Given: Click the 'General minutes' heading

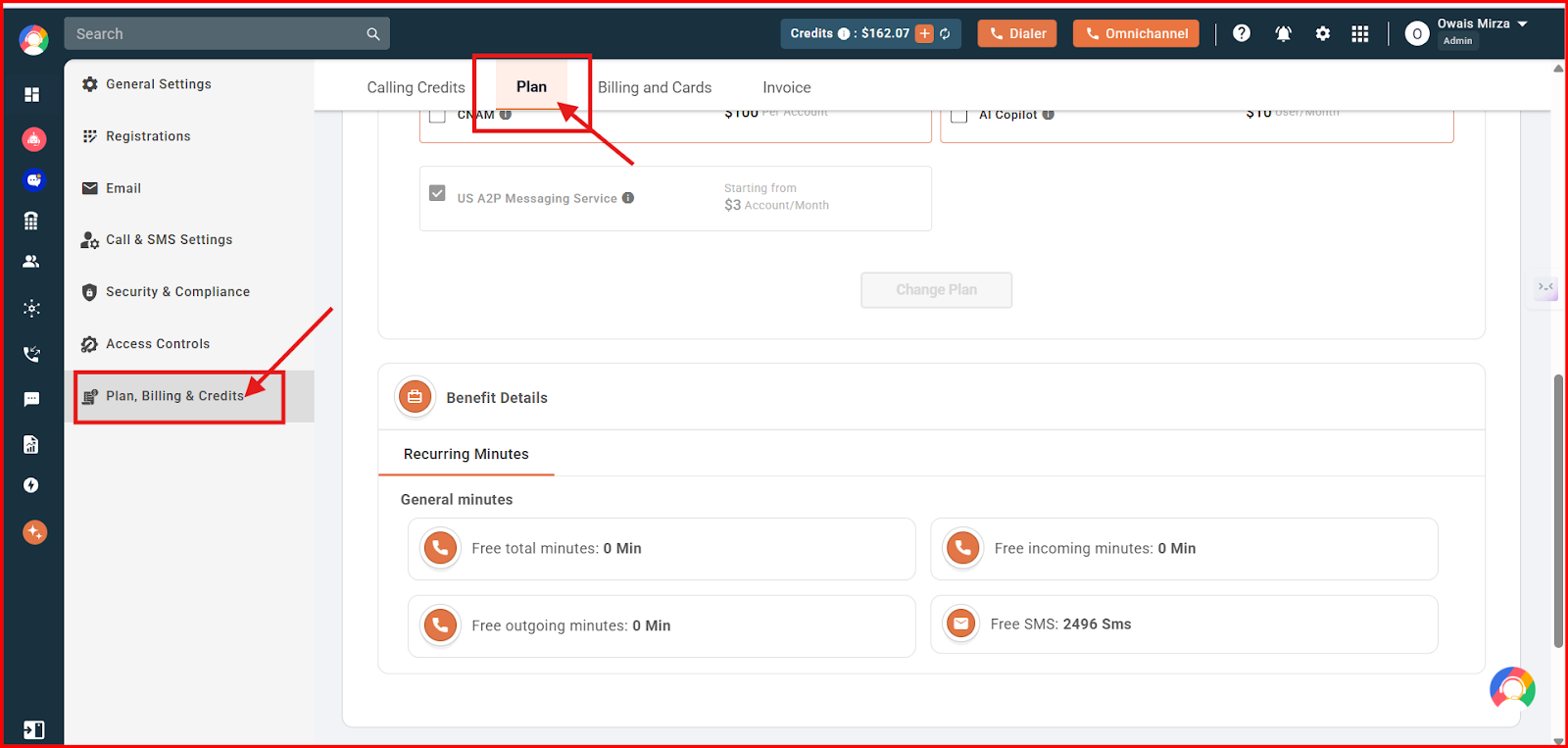Looking at the screenshot, I should click(x=457, y=500).
